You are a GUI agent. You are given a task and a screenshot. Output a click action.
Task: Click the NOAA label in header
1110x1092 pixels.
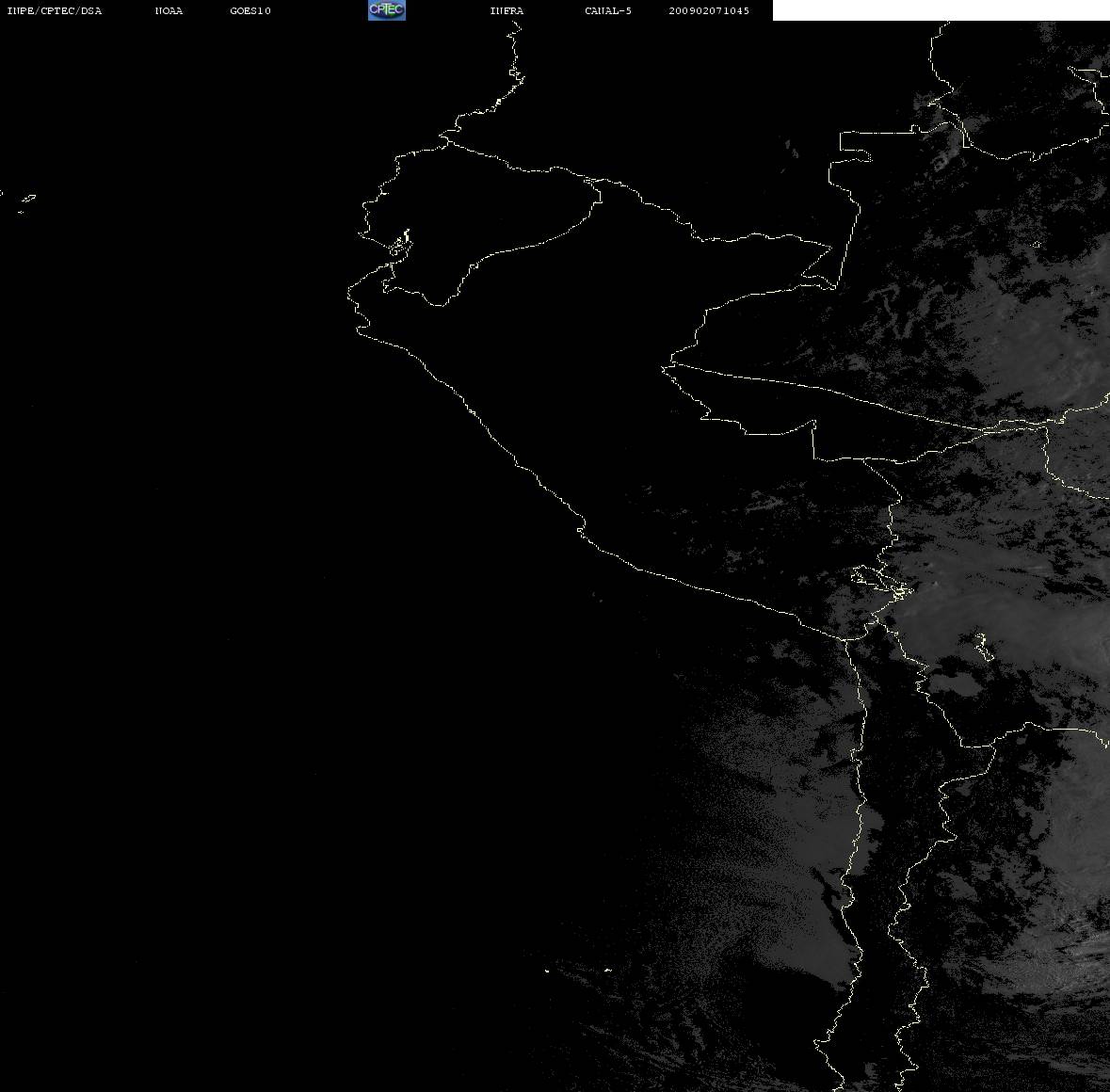point(169,10)
